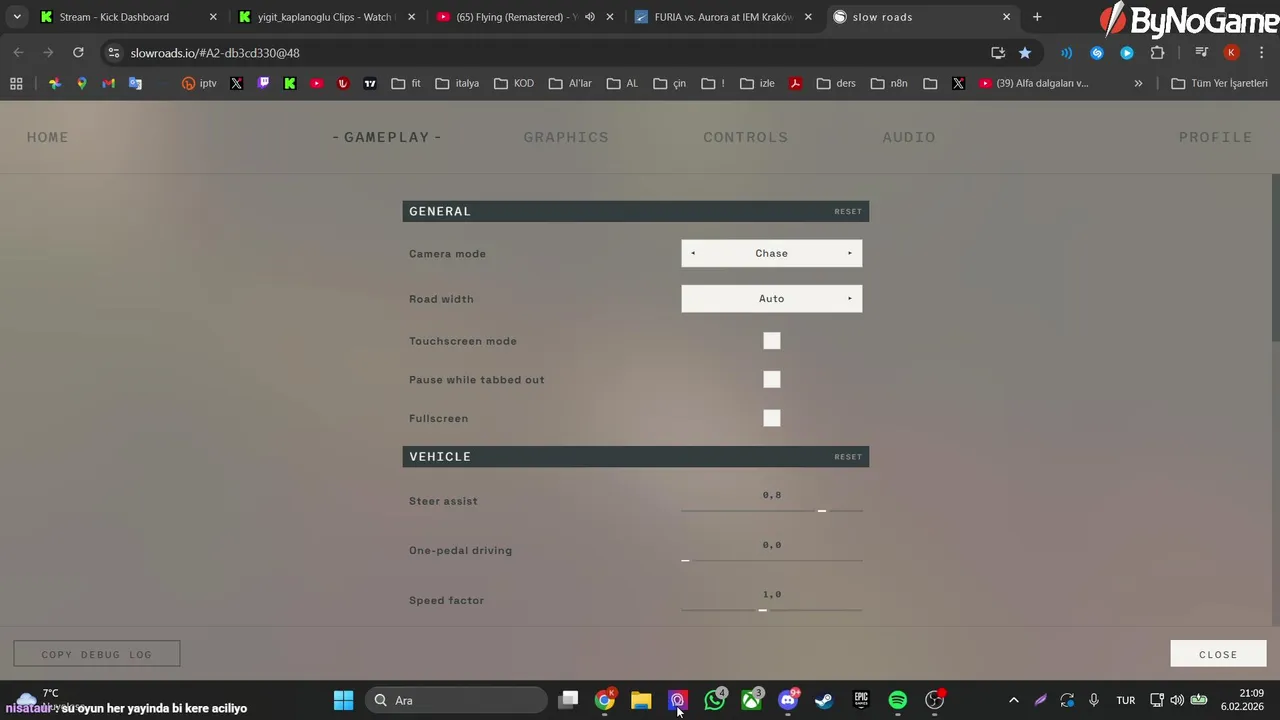
Task: Click the Windows taskbar search box
Action: point(457,700)
